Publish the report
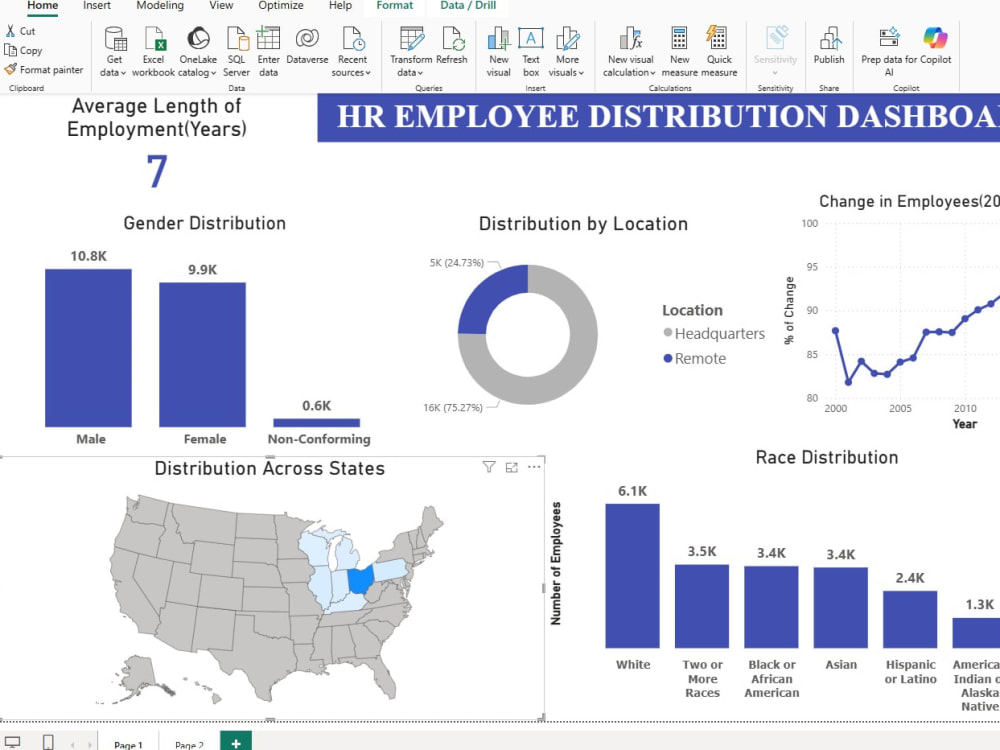The image size is (1000, 750). click(829, 45)
